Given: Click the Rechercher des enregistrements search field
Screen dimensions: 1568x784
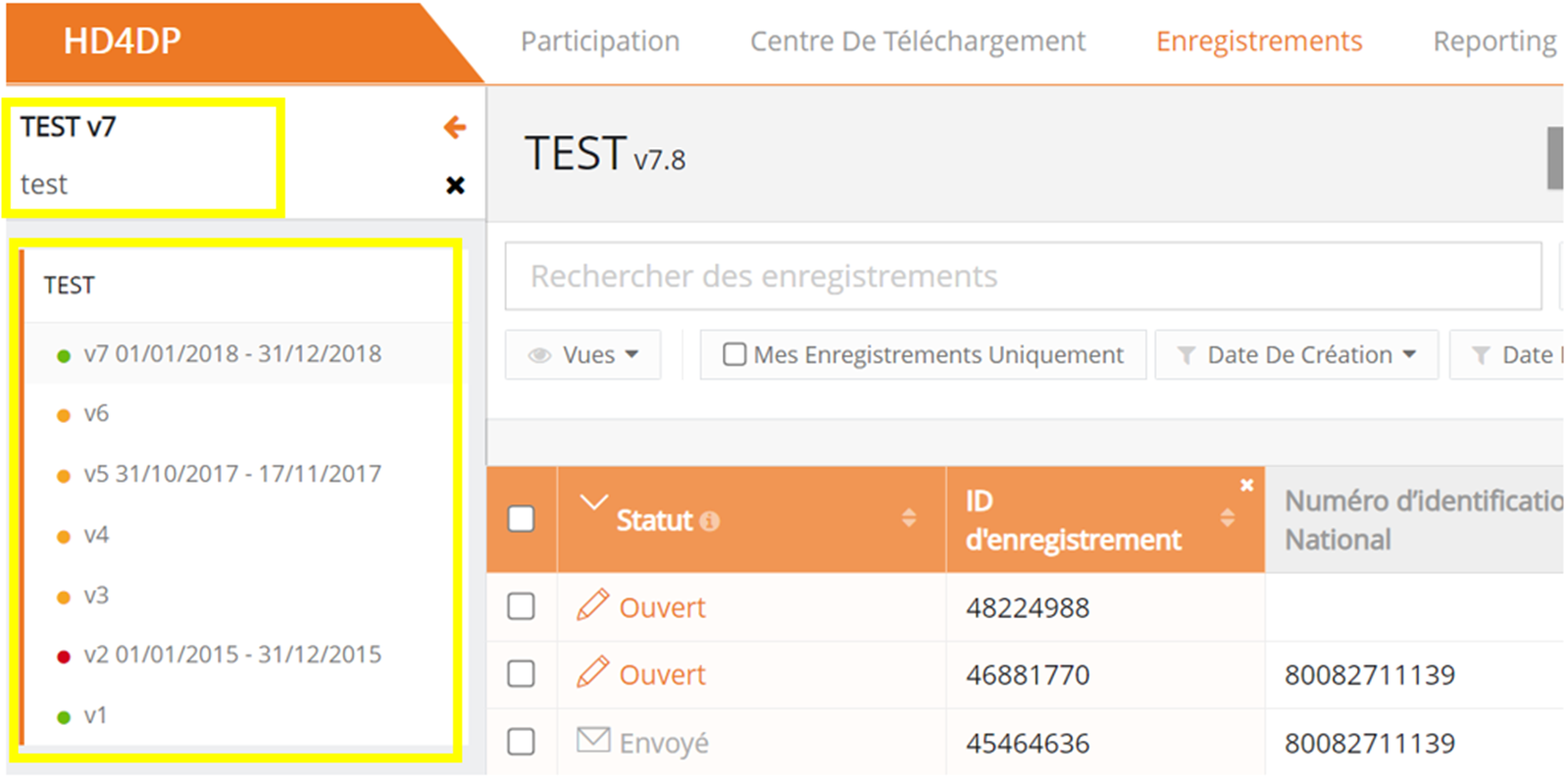Looking at the screenshot, I should [x=1023, y=276].
